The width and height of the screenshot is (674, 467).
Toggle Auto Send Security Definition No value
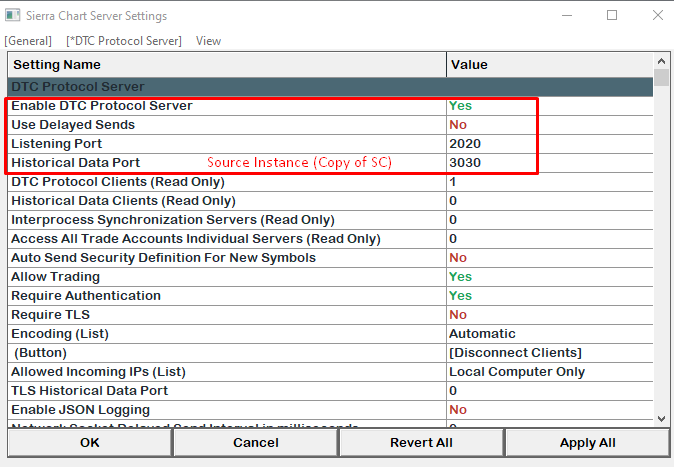[458, 258]
